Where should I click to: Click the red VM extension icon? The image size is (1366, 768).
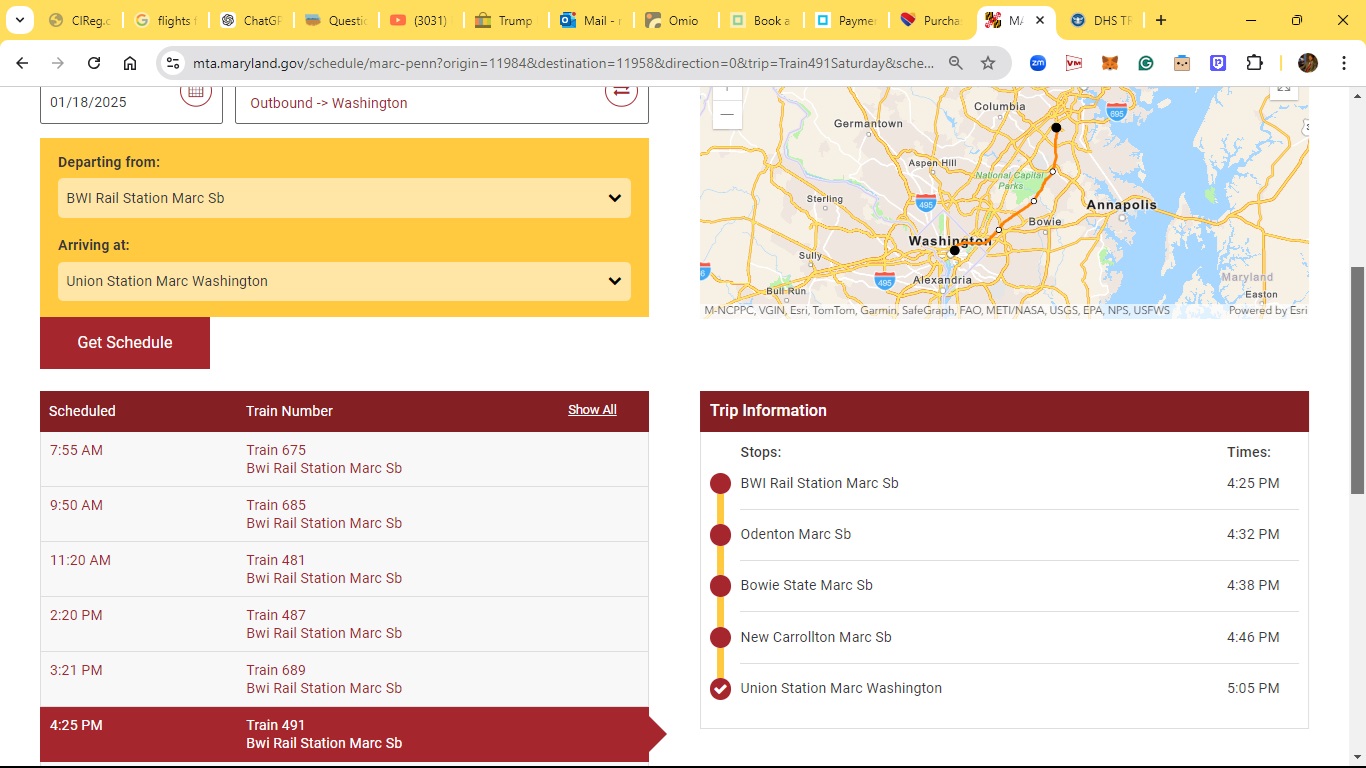pos(1074,63)
